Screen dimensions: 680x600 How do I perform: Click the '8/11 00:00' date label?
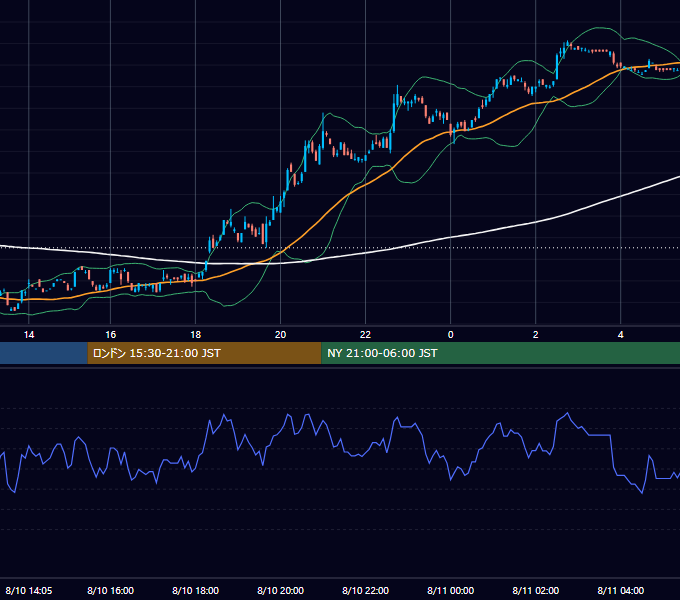(x=451, y=590)
